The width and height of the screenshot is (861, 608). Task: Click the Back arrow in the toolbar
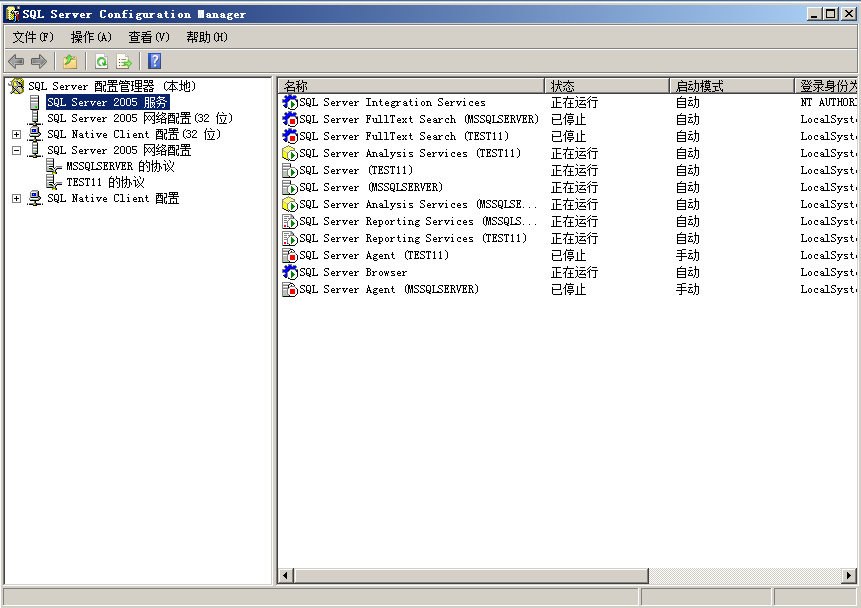point(16,61)
